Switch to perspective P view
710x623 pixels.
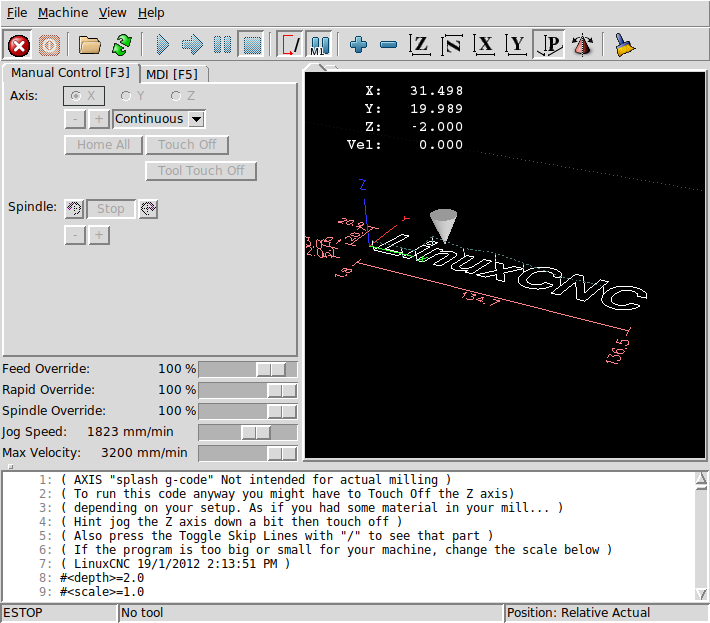[x=549, y=45]
